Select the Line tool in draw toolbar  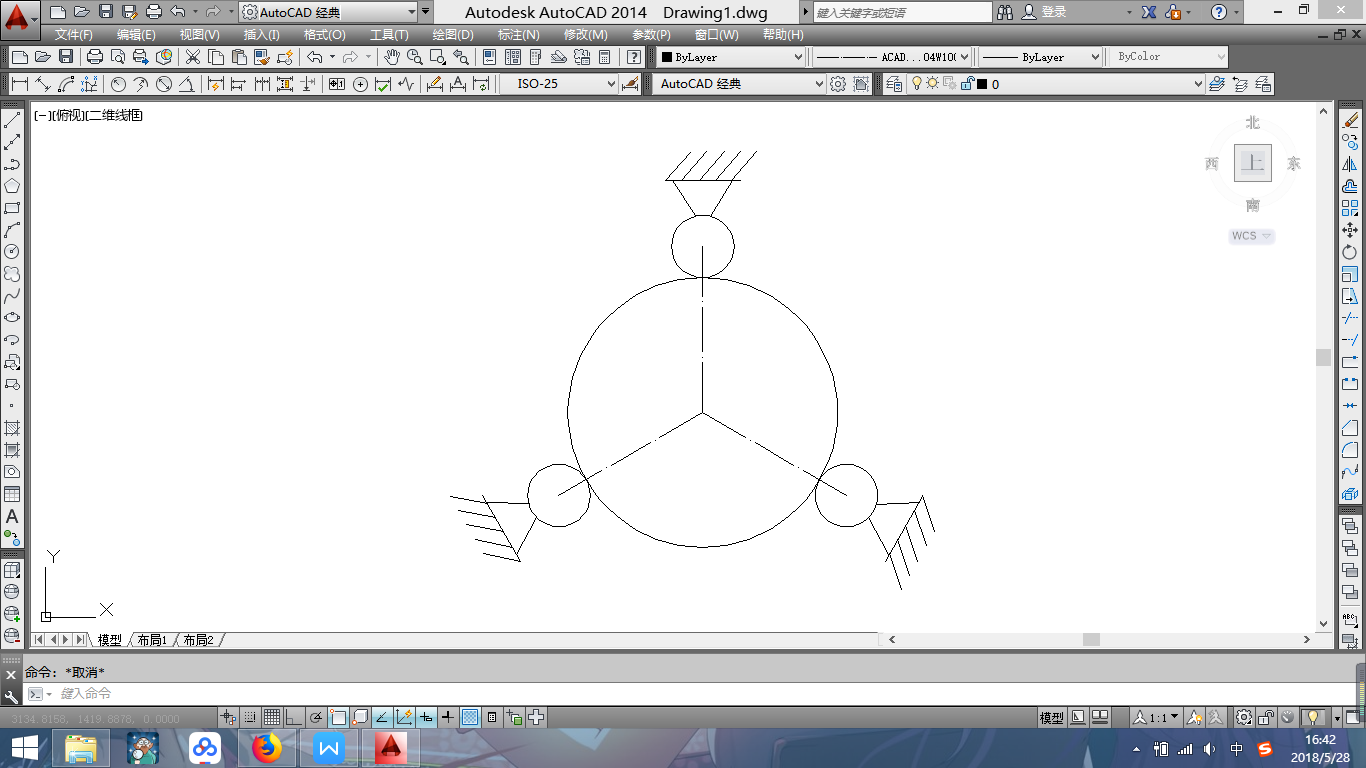pyautogui.click(x=13, y=120)
